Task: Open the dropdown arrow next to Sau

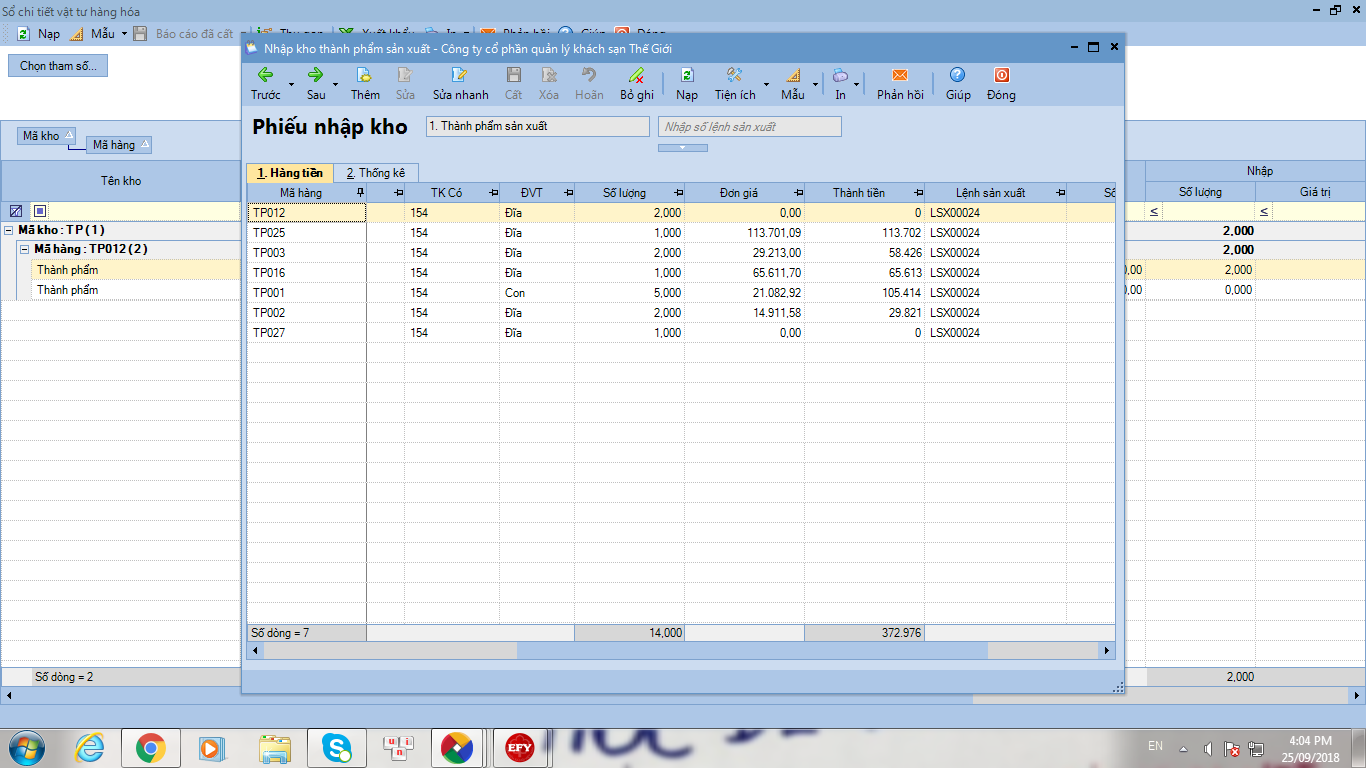Action: click(x=336, y=84)
